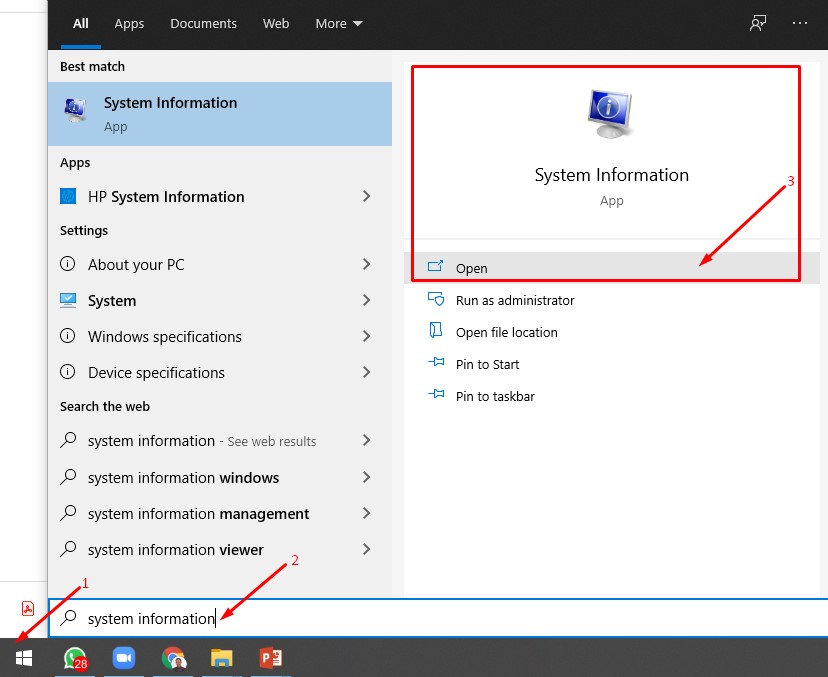828x677 pixels.
Task: Expand the system information viewer suggestion
Action: tap(366, 549)
